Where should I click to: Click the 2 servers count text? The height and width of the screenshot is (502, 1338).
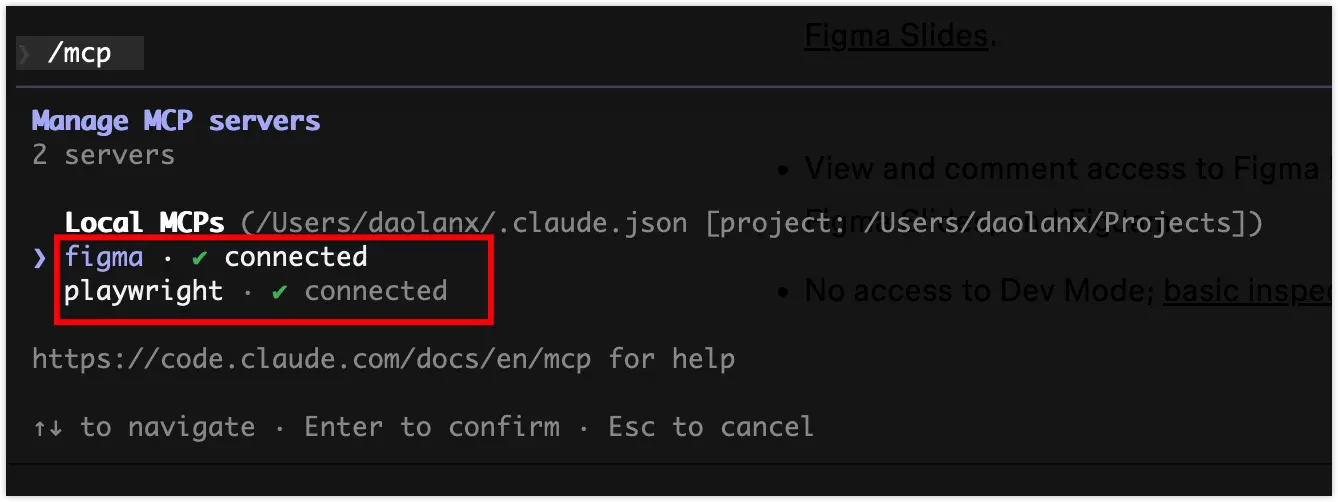[104, 155]
